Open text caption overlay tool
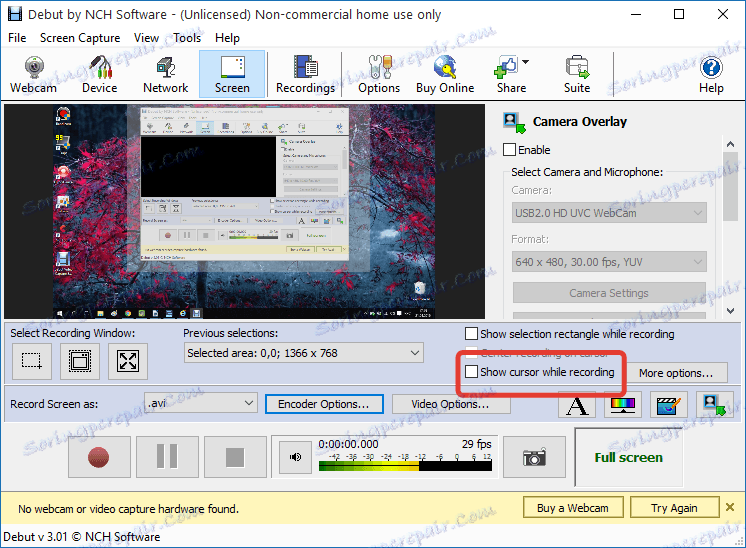This screenshot has width=746, height=548. [x=577, y=405]
